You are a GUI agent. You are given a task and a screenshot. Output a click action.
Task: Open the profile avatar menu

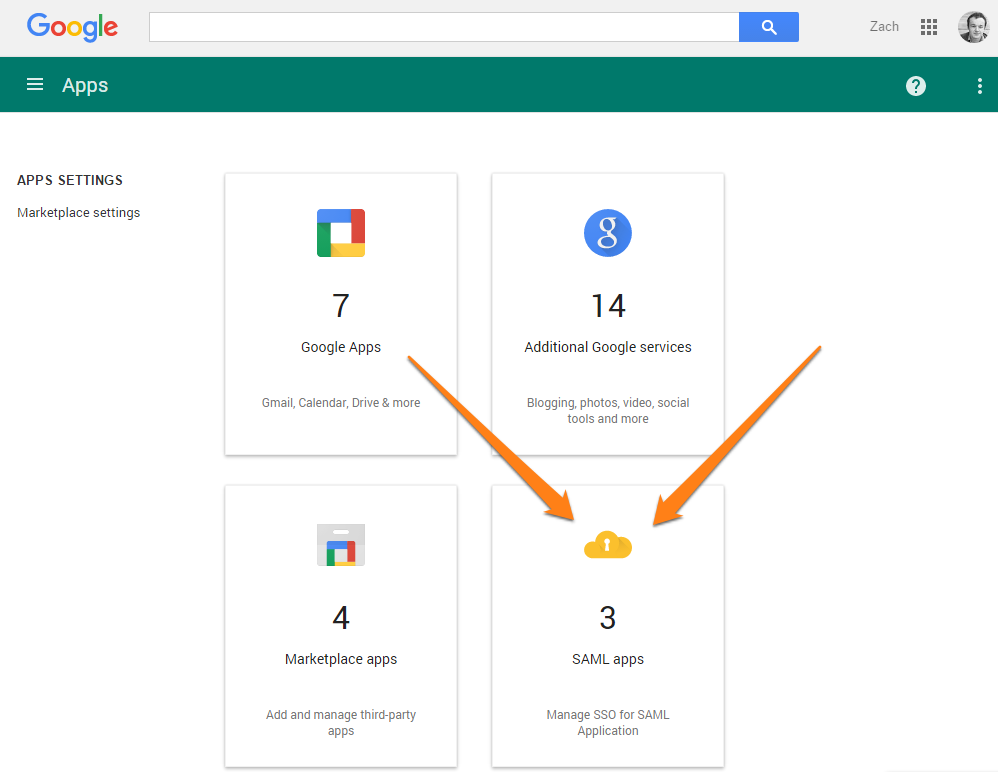click(x=973, y=27)
